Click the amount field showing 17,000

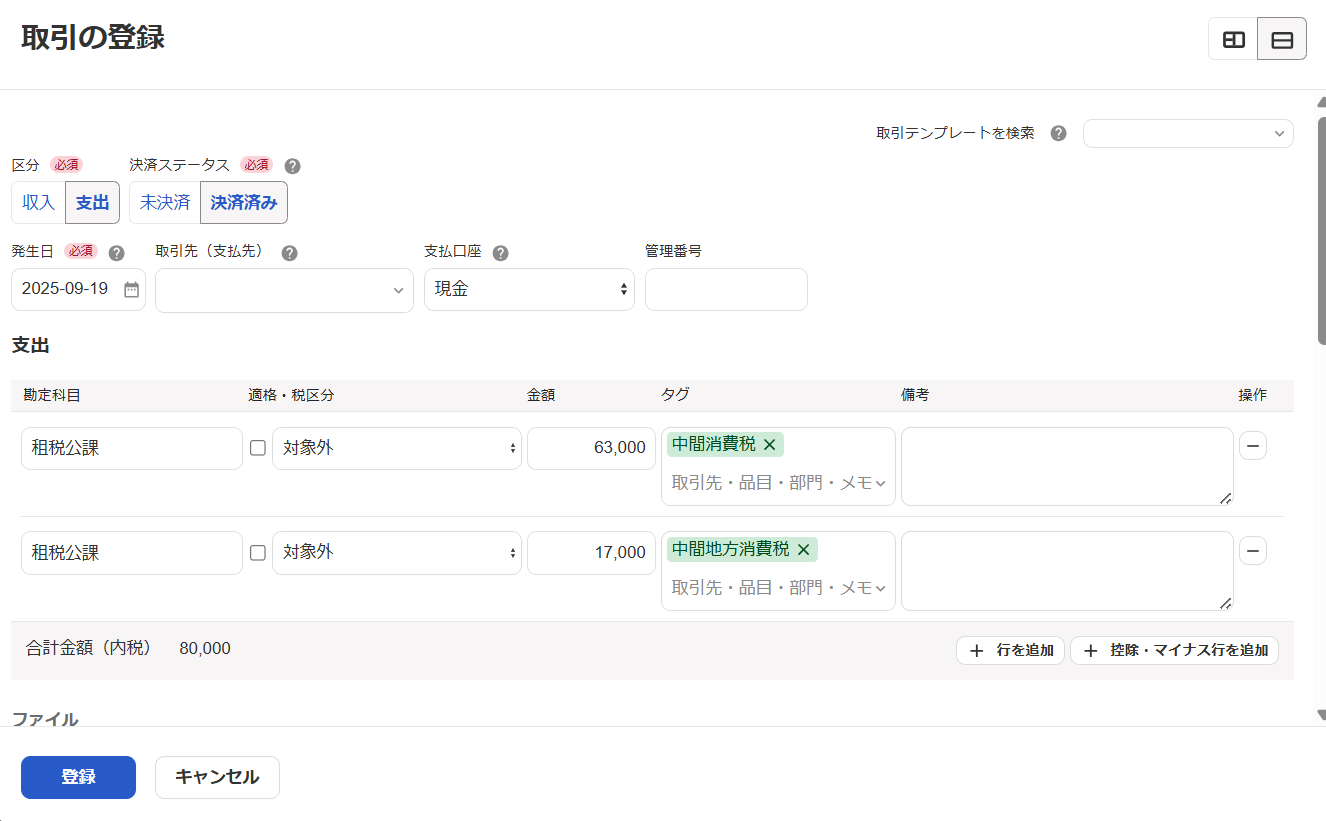(592, 552)
